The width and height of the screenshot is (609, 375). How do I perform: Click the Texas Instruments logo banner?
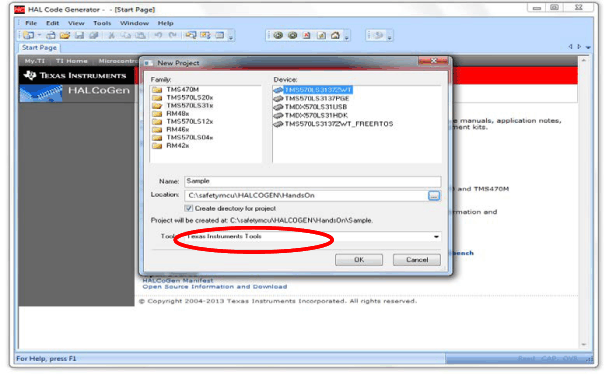click(77, 75)
